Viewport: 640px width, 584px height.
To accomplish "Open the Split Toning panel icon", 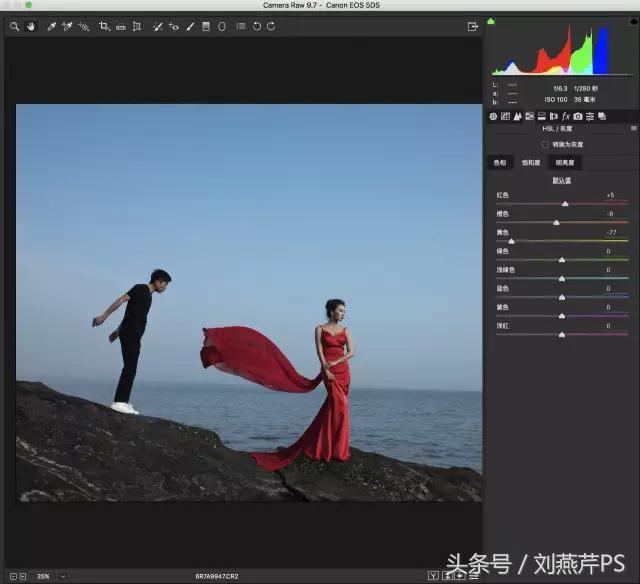I will [542, 116].
